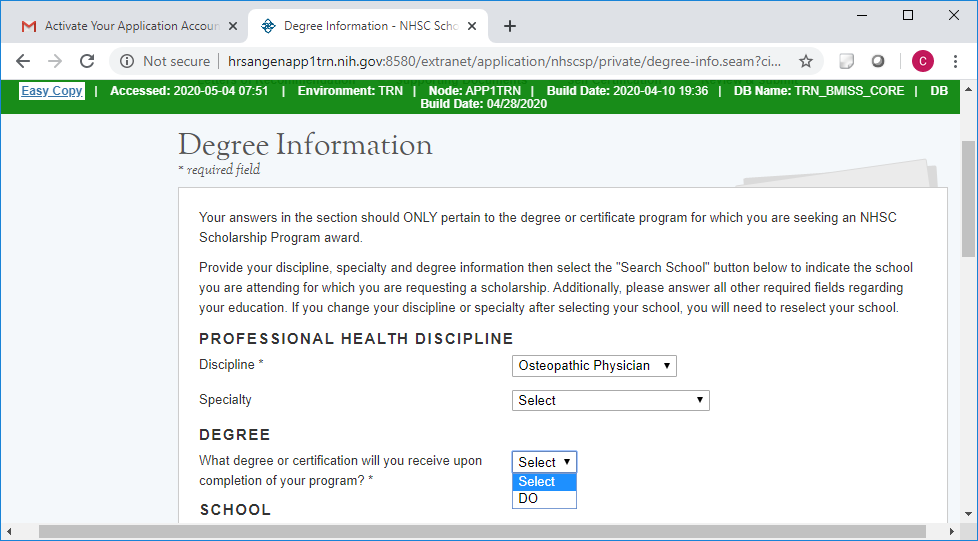Screen dimensions: 978x541
Task: Go back to previous page
Action: (23, 61)
